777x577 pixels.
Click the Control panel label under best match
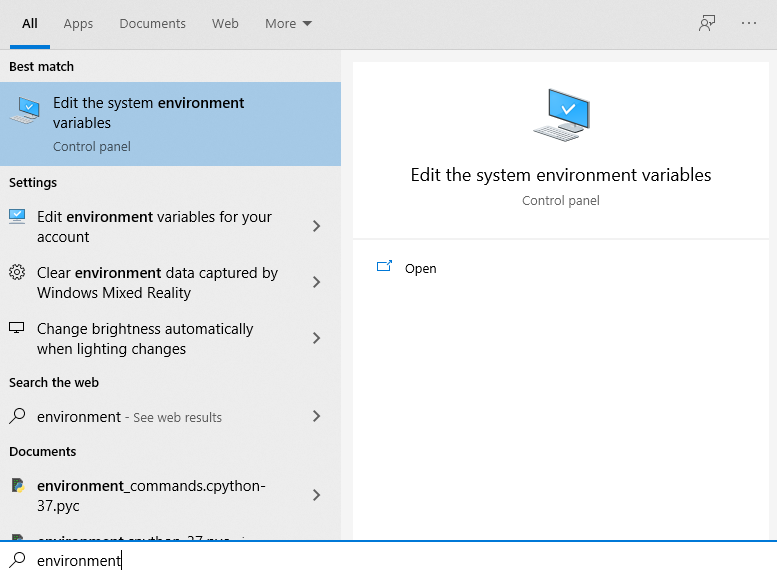[92, 147]
